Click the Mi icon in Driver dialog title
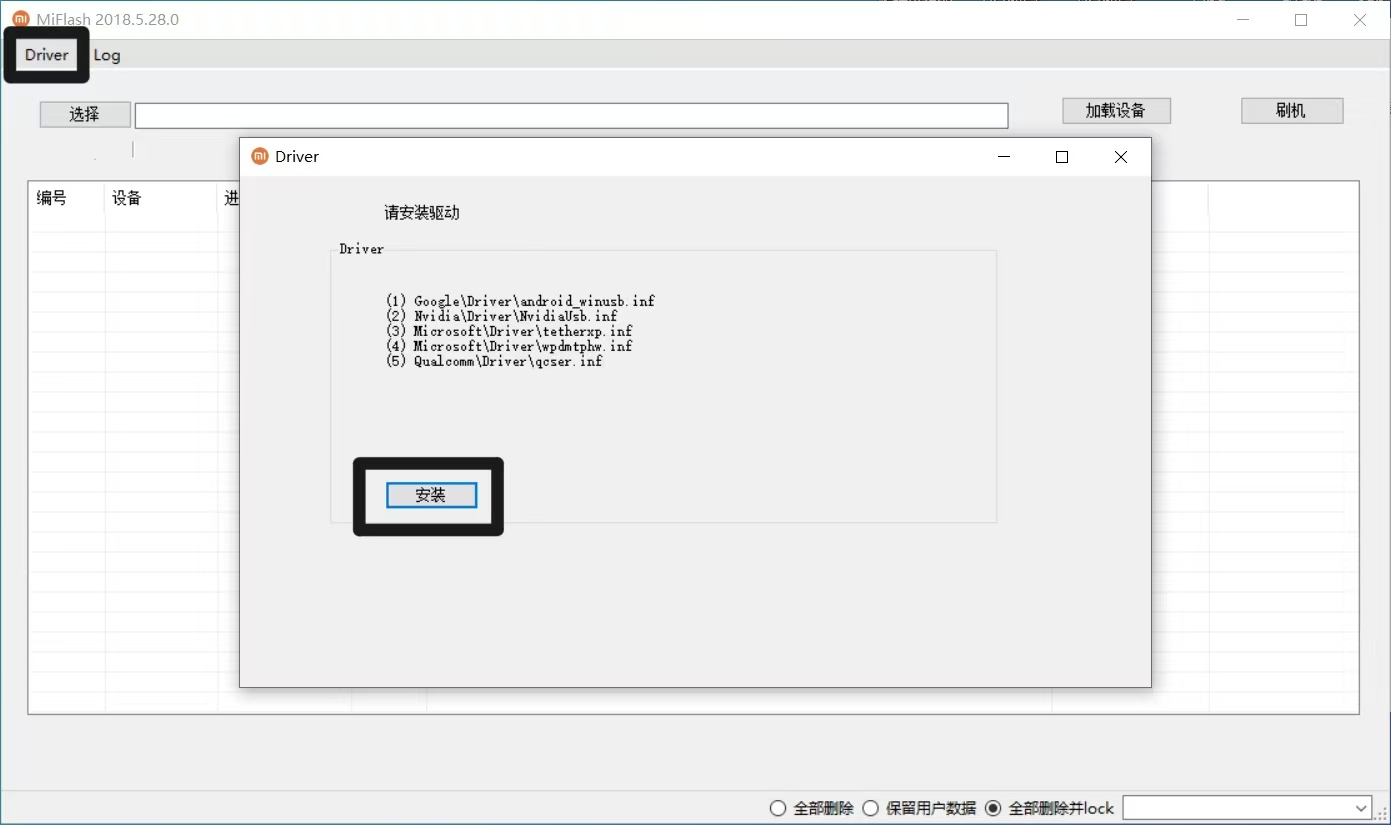 pos(260,156)
